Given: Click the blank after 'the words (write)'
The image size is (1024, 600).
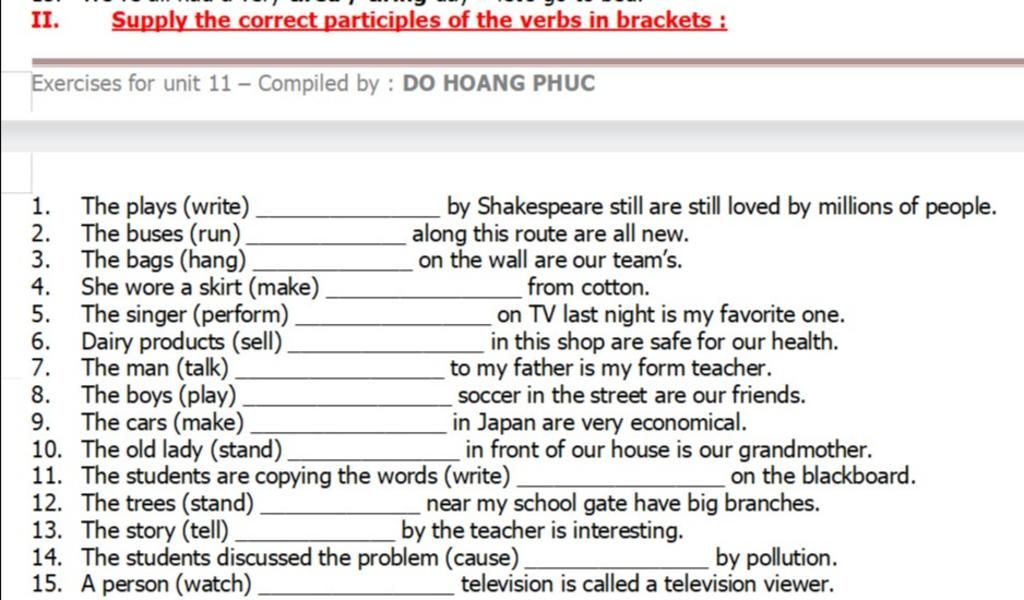Looking at the screenshot, I should (620, 479).
